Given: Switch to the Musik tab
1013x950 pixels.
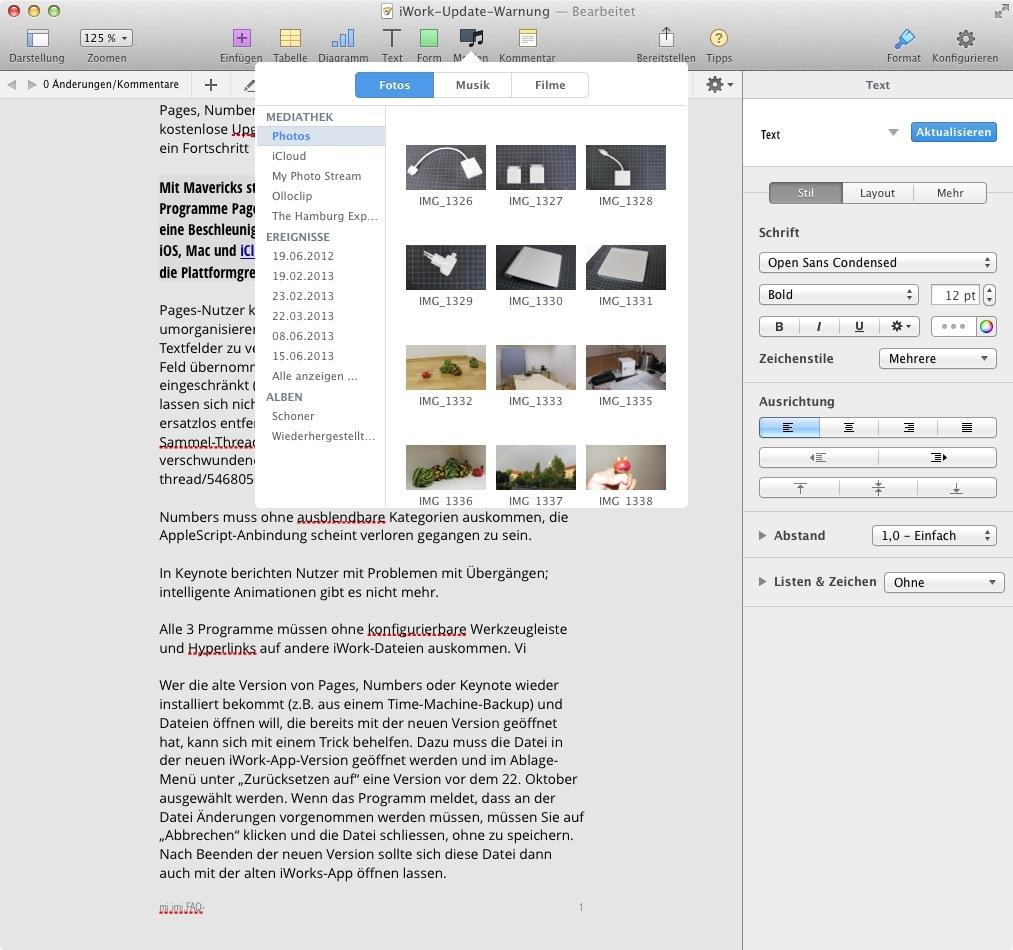Looking at the screenshot, I should point(472,85).
